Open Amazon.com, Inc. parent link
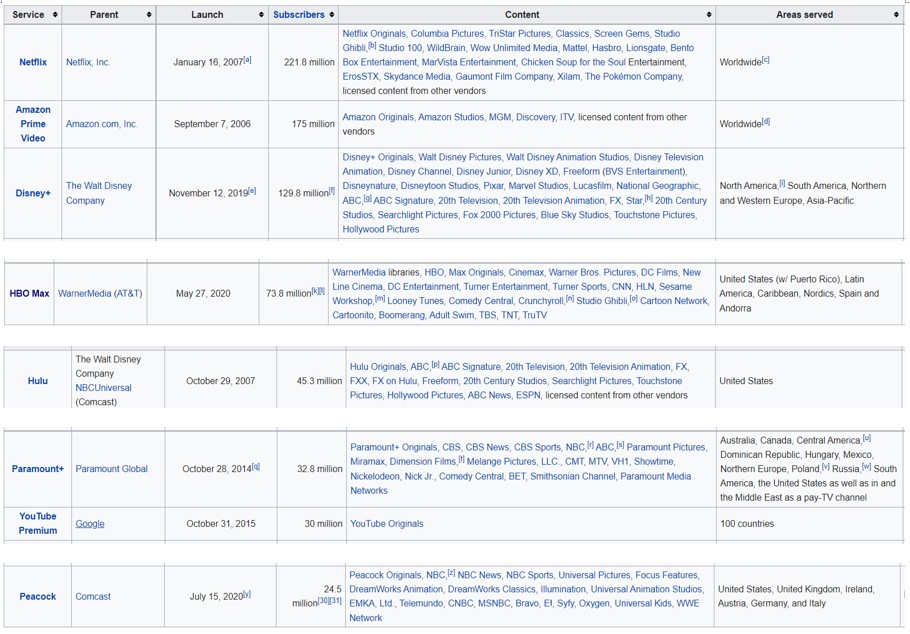 [102, 124]
